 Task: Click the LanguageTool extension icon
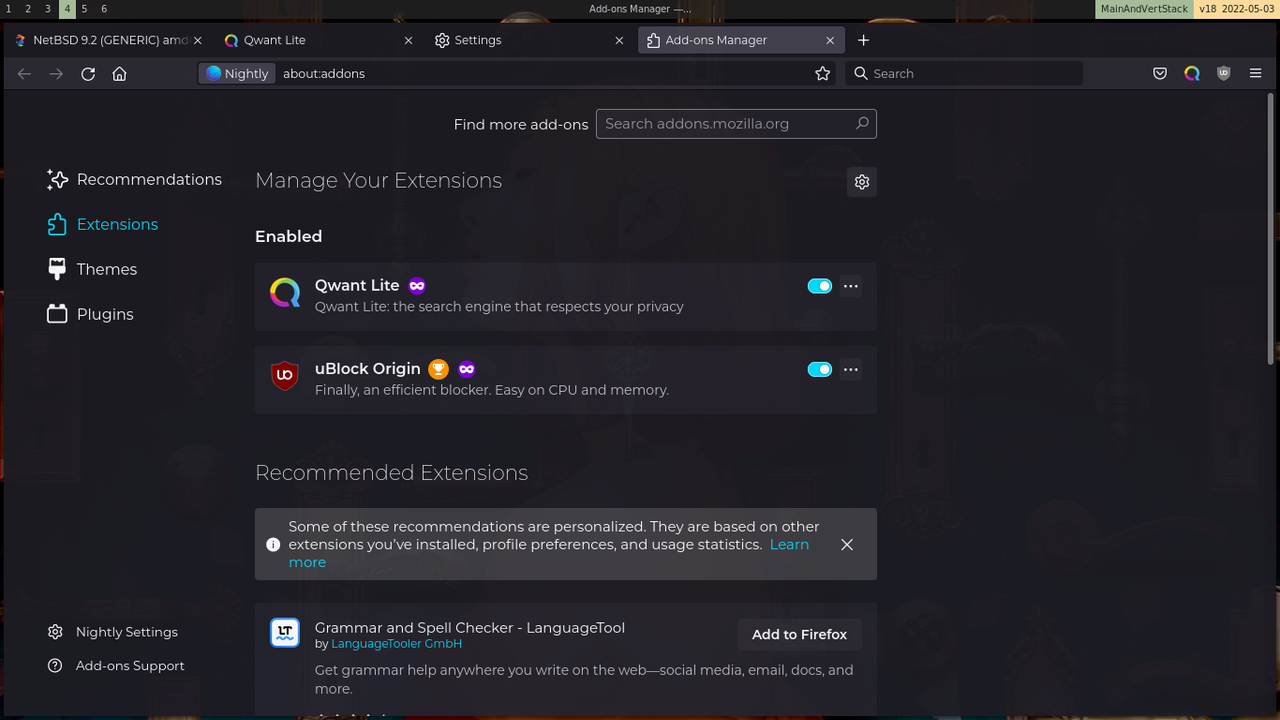[x=285, y=633]
